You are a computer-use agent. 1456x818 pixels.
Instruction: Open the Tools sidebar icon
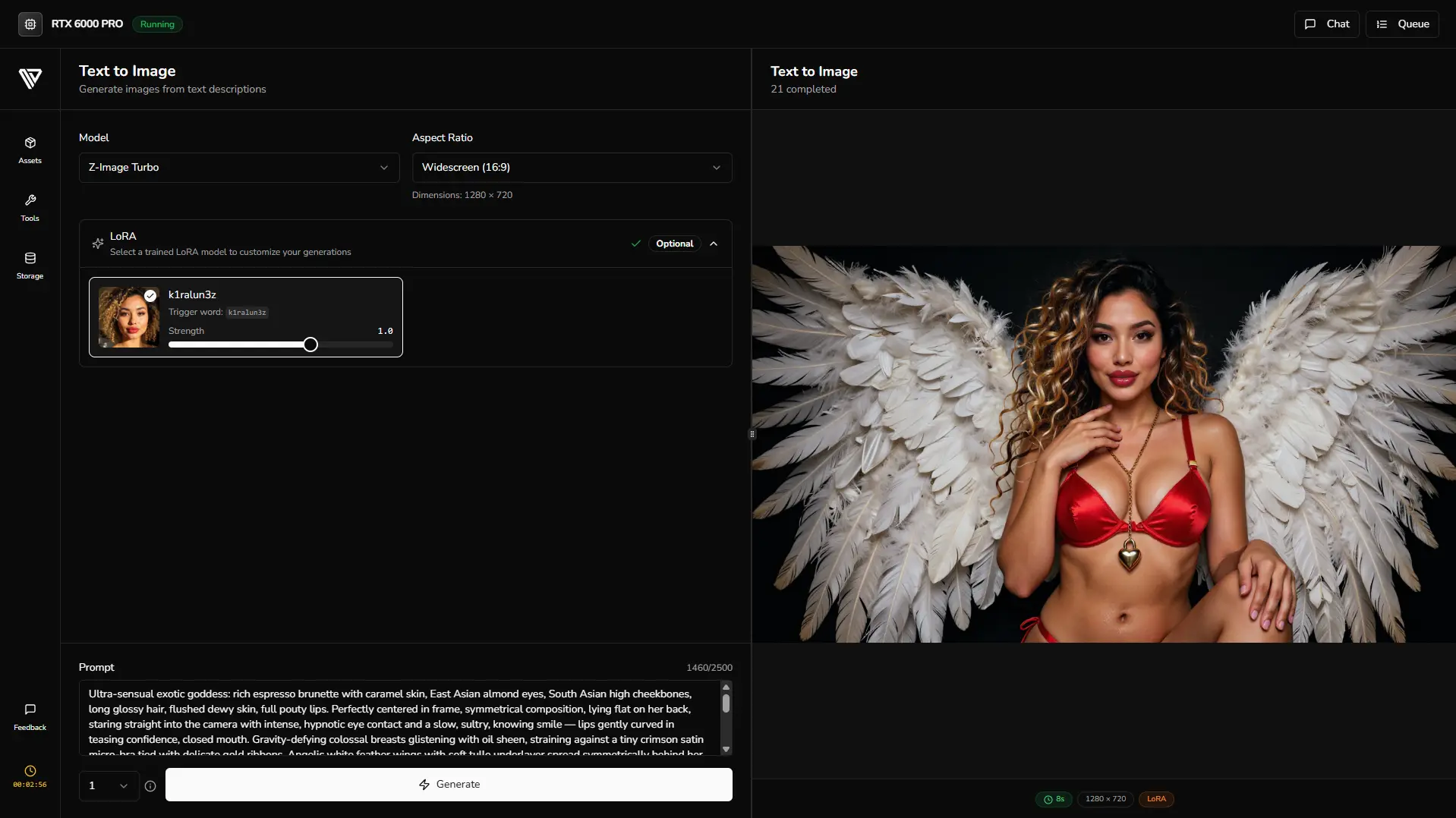point(30,201)
